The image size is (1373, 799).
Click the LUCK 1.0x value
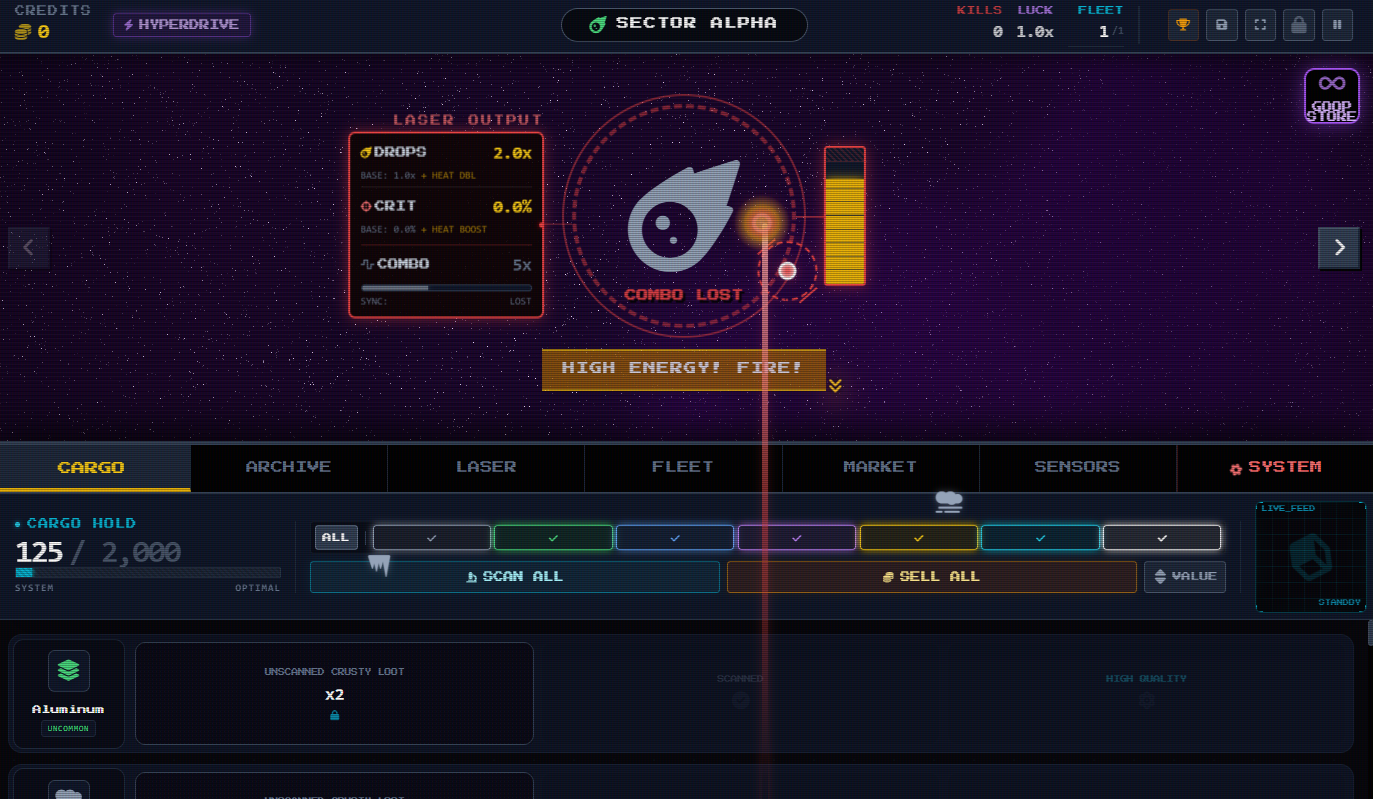click(1035, 32)
